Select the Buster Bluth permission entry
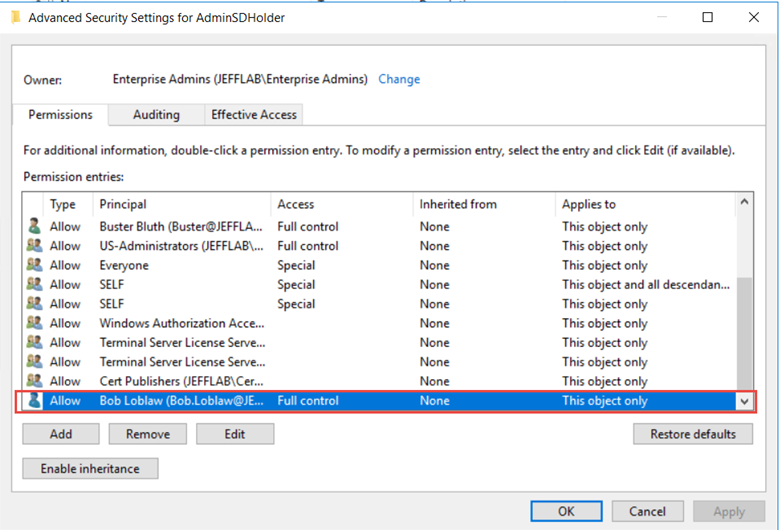 pos(380,226)
